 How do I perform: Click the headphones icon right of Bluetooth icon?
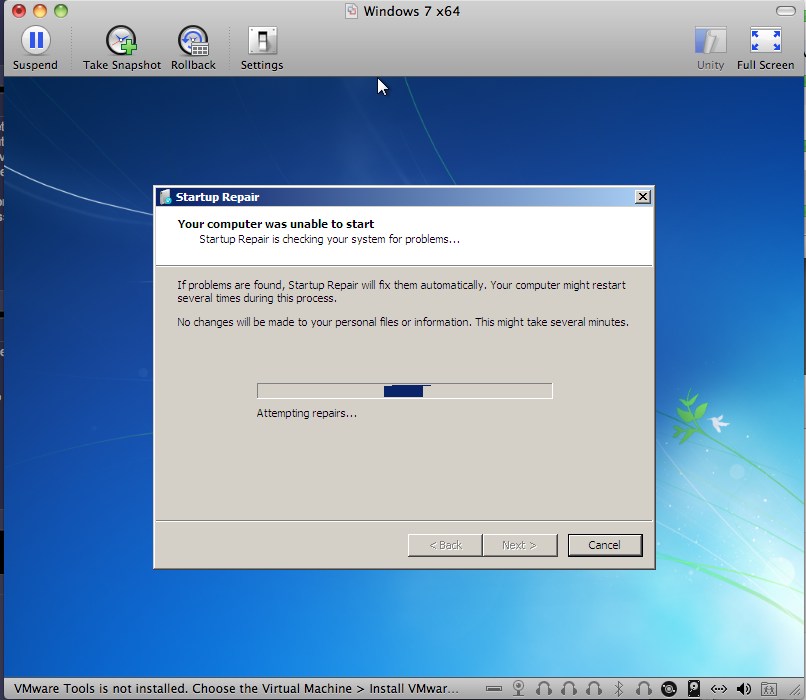coord(644,688)
